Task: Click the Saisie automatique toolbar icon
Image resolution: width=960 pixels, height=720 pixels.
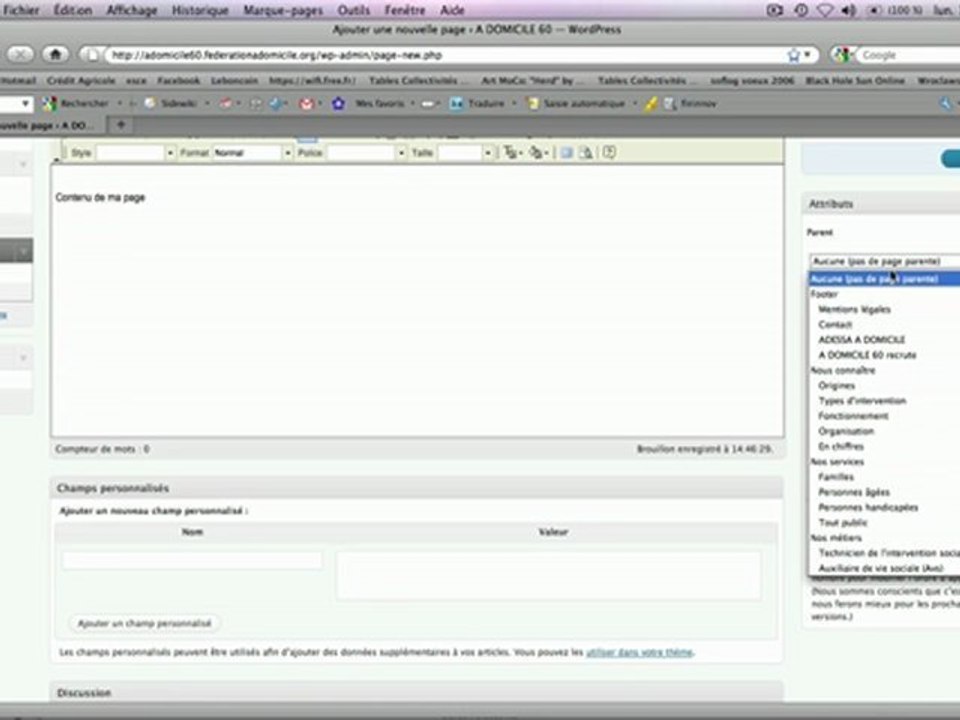Action: pos(533,103)
